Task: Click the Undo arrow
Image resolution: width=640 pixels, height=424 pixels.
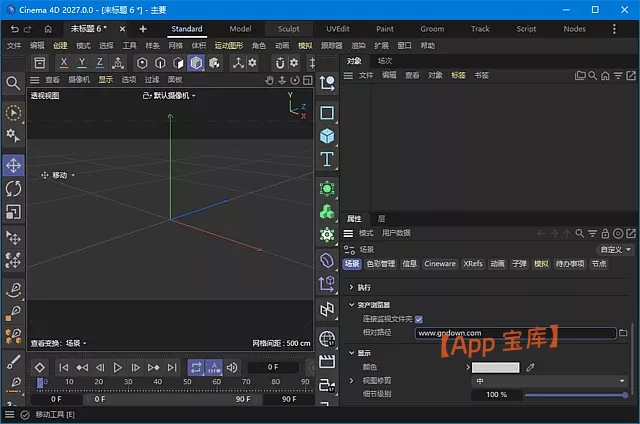Action: pyautogui.click(x=15, y=29)
